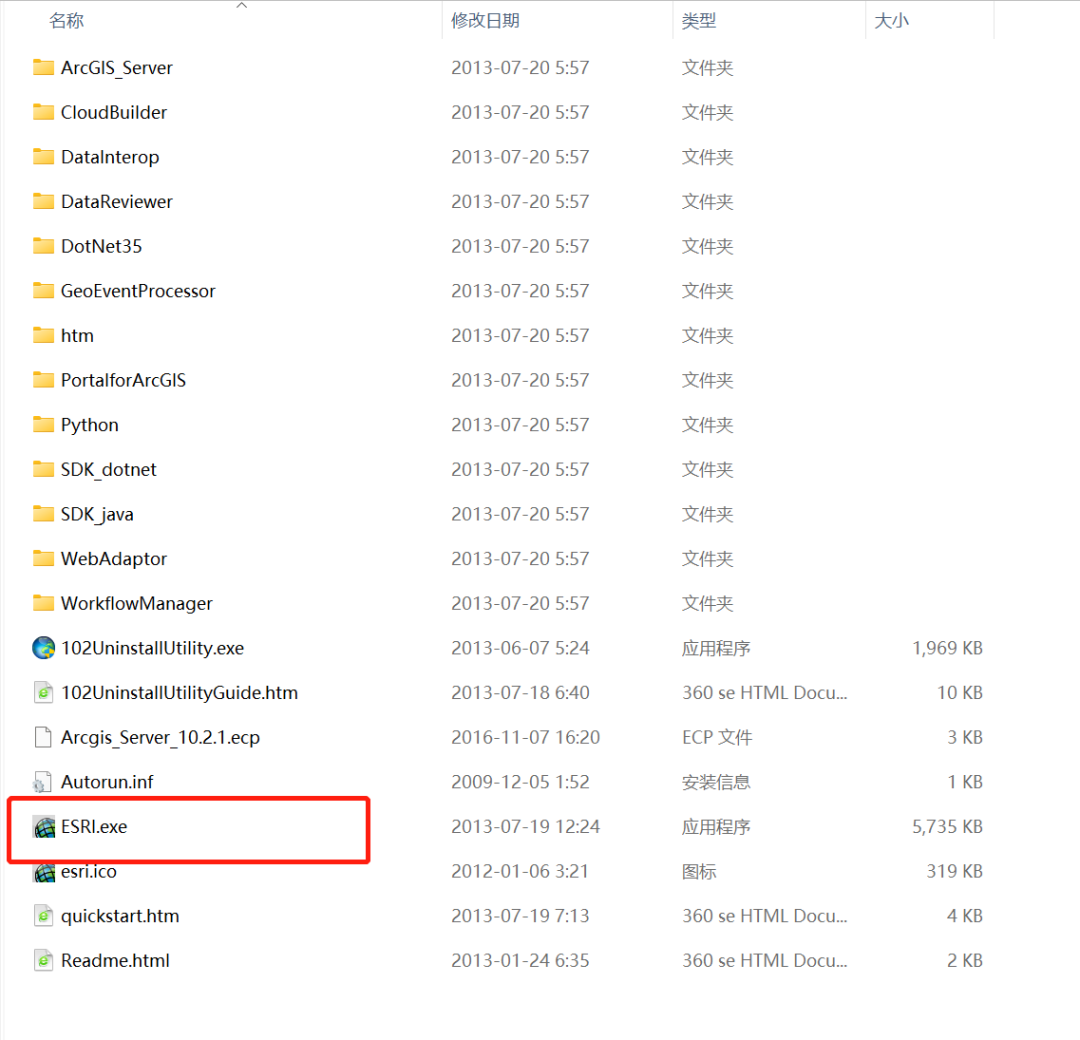Click the 1,969 KB size value
Screen dimensions: 1080x1040
point(947,648)
